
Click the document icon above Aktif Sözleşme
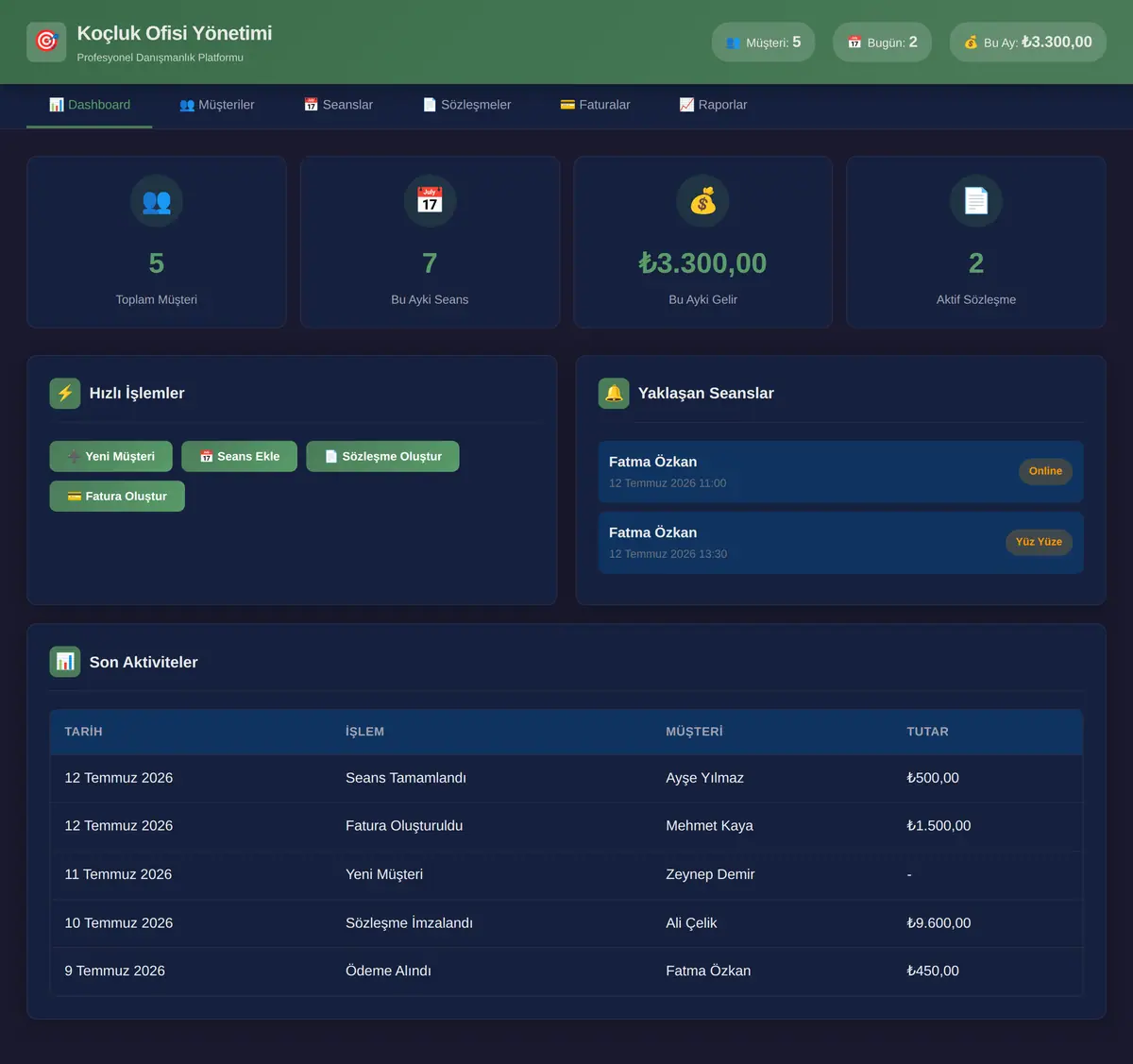click(976, 201)
